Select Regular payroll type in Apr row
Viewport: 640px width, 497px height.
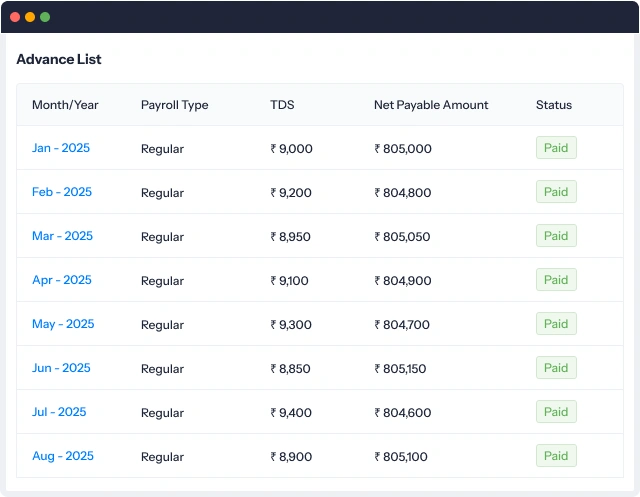coord(162,282)
